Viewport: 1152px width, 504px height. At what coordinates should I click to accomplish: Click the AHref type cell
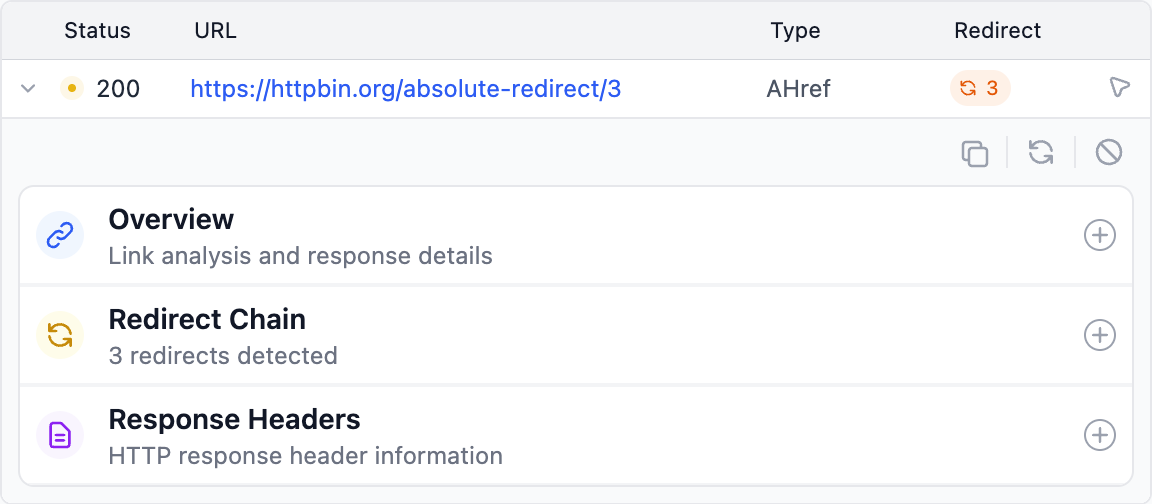click(x=798, y=89)
